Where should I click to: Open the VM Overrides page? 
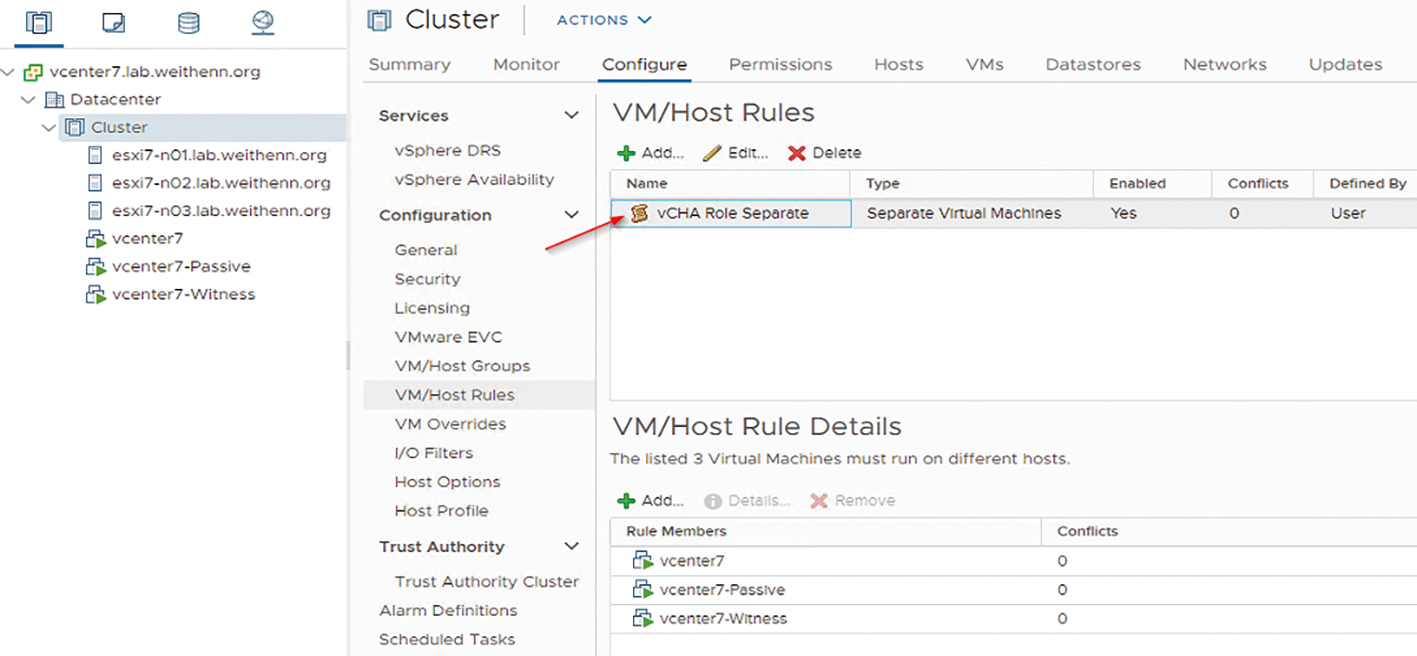tap(450, 425)
